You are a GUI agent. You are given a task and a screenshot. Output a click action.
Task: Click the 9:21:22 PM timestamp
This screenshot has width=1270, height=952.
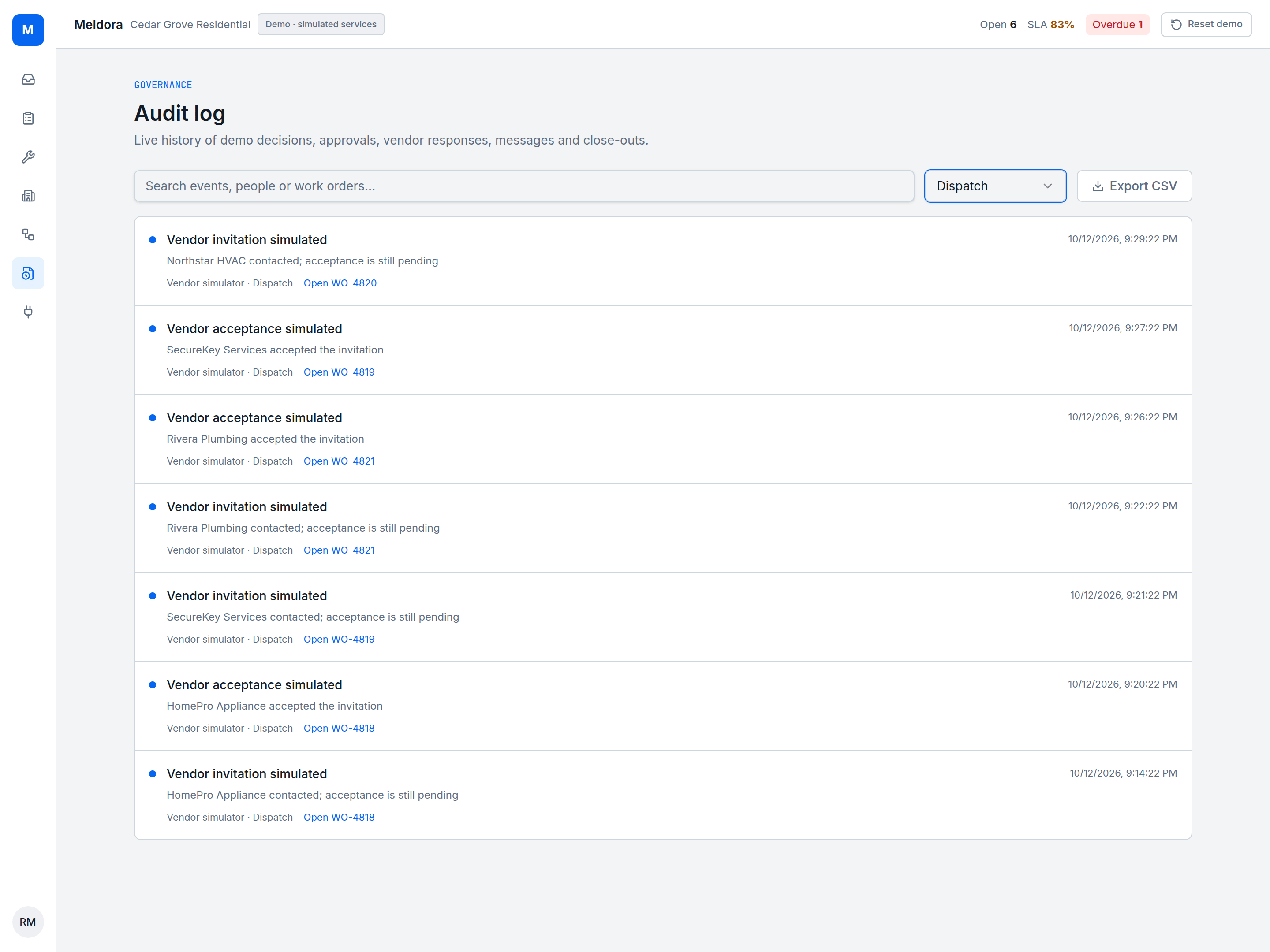tap(1123, 595)
